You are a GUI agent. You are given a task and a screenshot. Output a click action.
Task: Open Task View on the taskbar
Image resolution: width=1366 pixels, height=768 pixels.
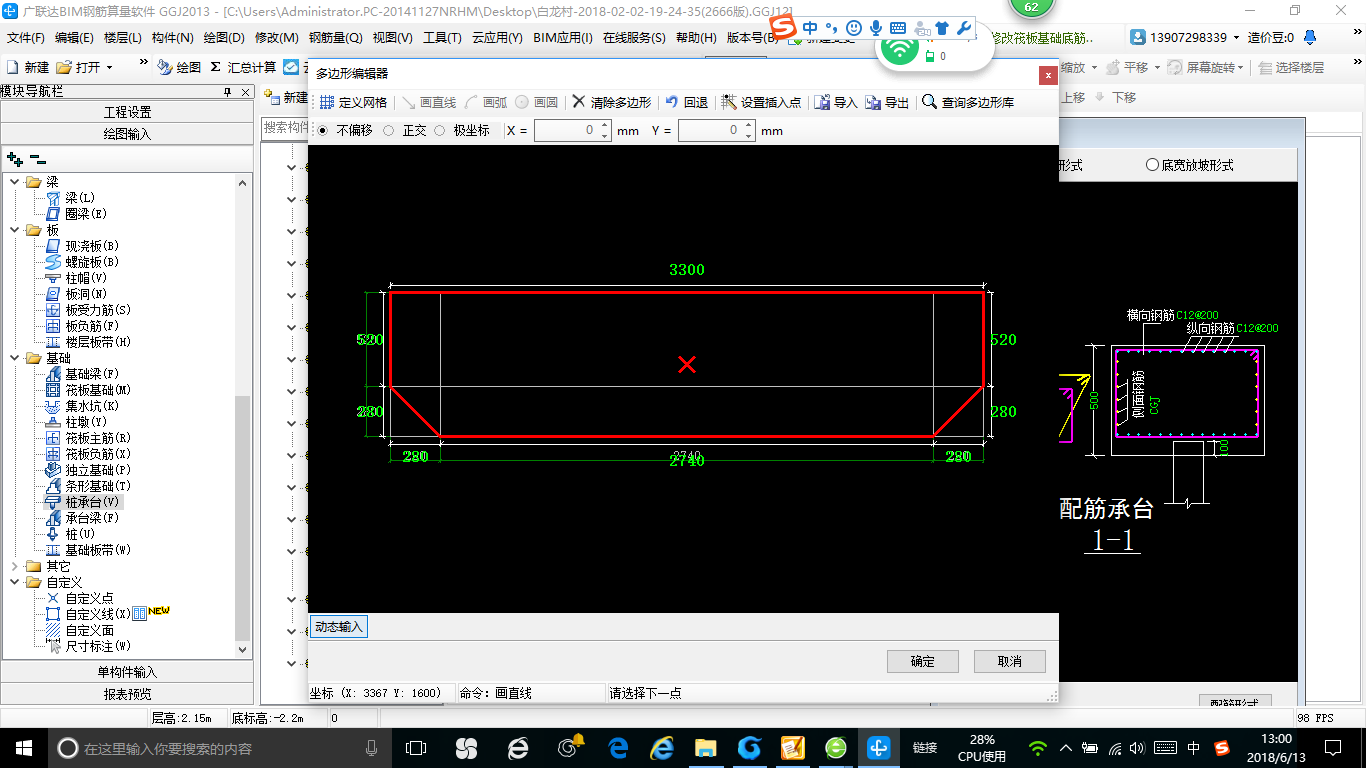tap(416, 748)
